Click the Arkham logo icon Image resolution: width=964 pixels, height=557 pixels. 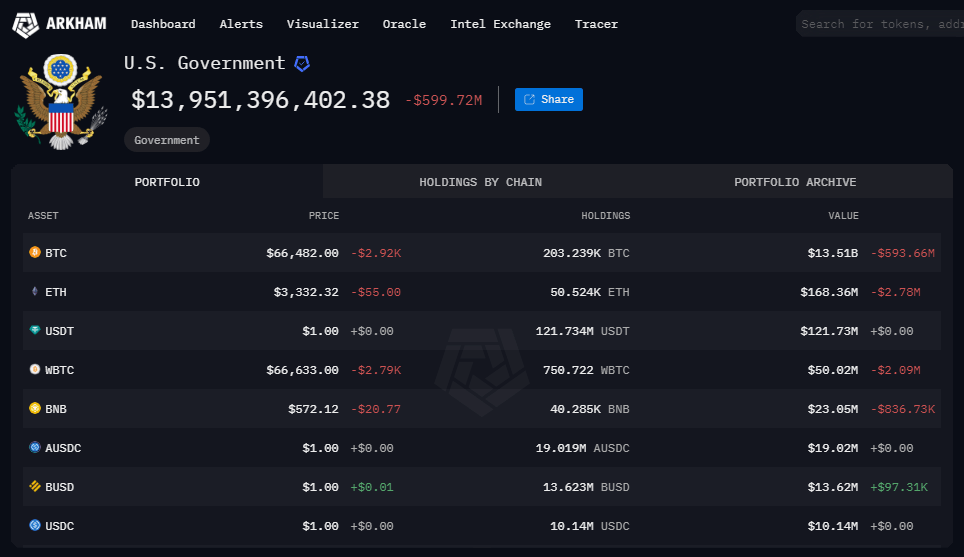coord(26,24)
